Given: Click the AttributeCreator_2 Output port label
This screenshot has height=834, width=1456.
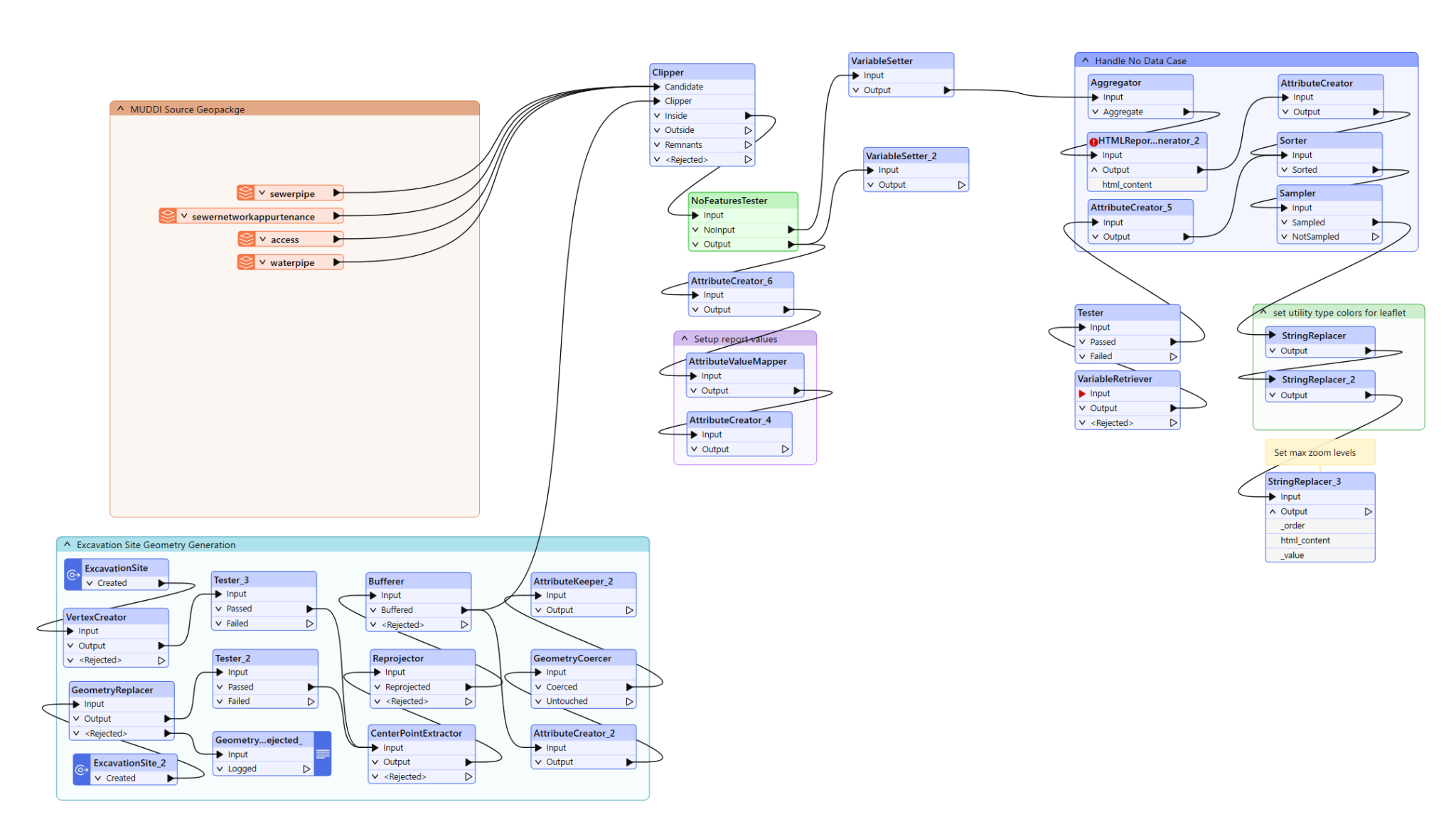Looking at the screenshot, I should [560, 762].
